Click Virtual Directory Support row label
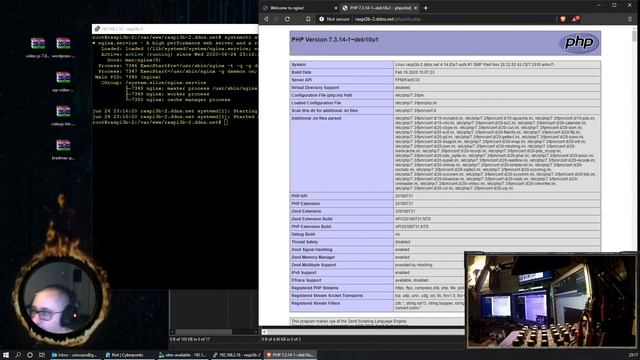This screenshot has width=640, height=360. tap(315, 87)
